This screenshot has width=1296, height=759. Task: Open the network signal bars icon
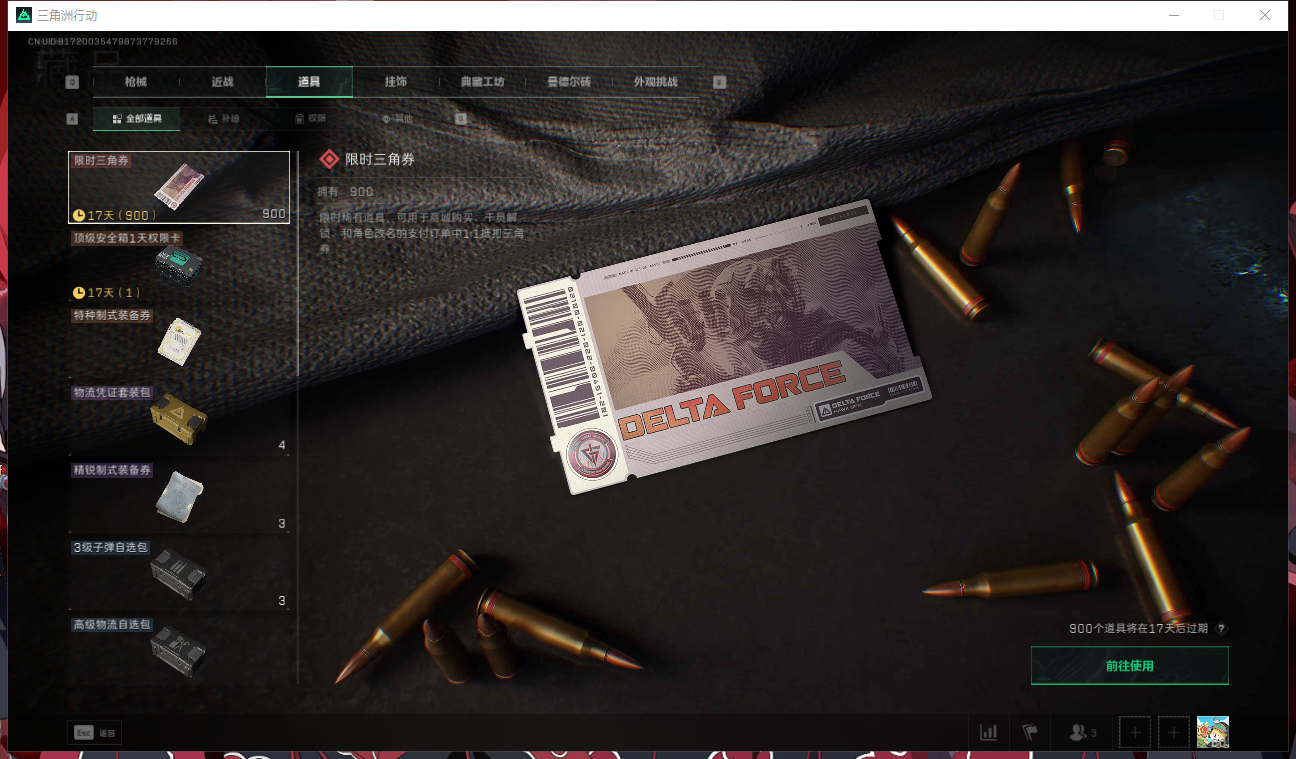[x=988, y=732]
